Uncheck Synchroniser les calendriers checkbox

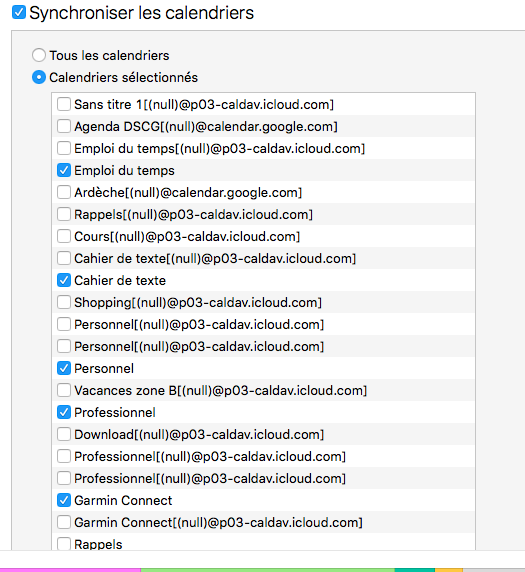pyautogui.click(x=19, y=12)
